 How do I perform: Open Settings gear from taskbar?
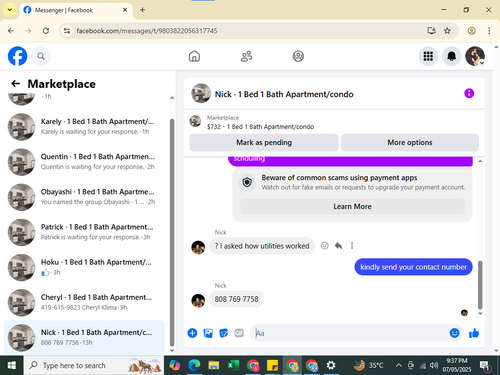point(331,365)
